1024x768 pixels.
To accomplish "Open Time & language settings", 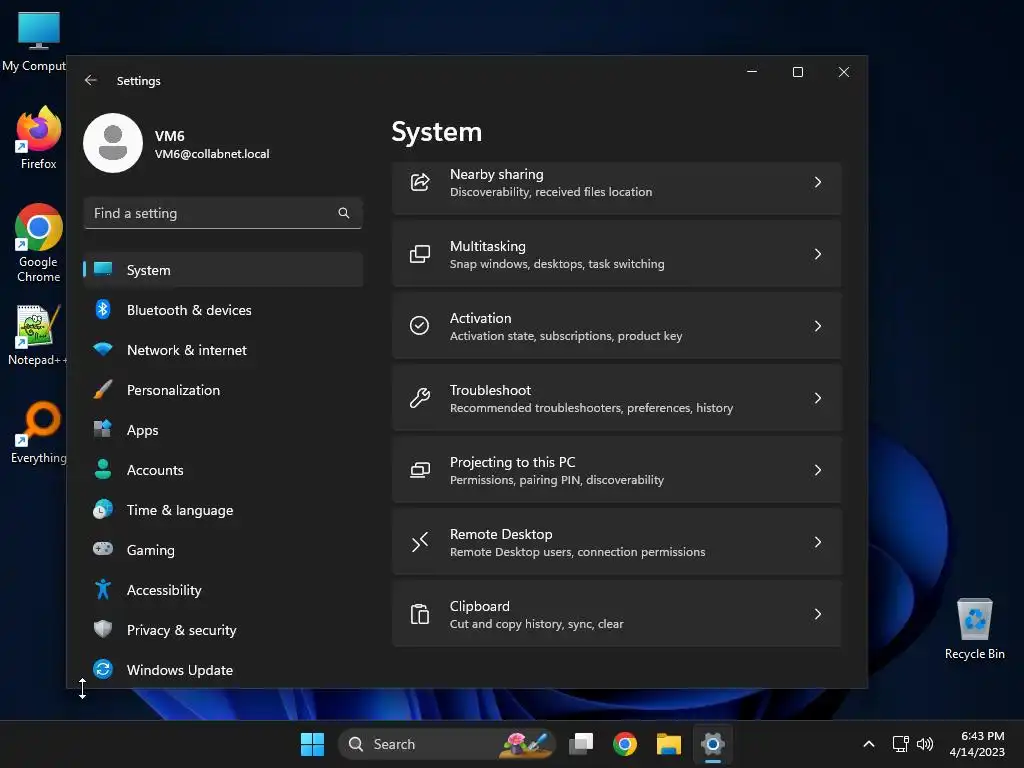I will tap(223, 510).
